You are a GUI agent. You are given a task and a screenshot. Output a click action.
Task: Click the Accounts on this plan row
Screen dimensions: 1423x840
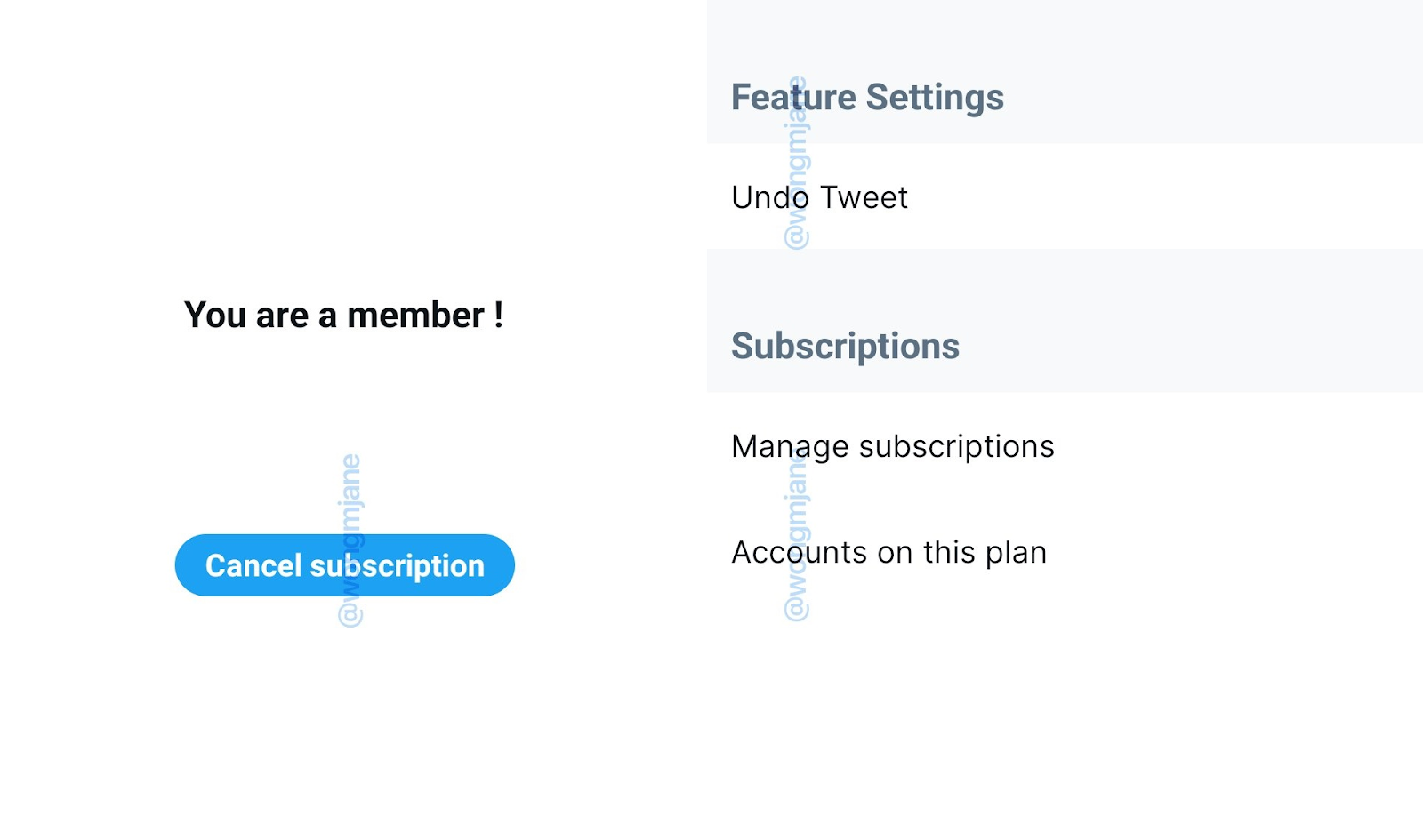[x=888, y=552]
